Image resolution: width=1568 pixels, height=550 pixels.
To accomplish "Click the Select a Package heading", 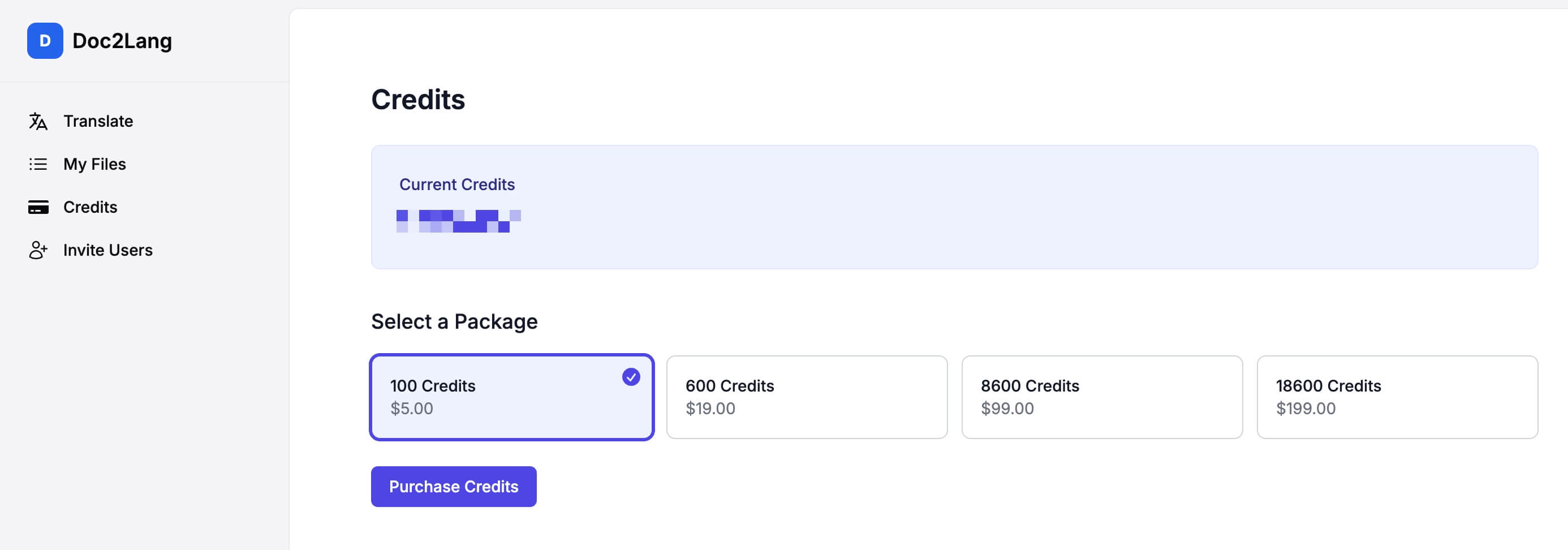I will (454, 321).
